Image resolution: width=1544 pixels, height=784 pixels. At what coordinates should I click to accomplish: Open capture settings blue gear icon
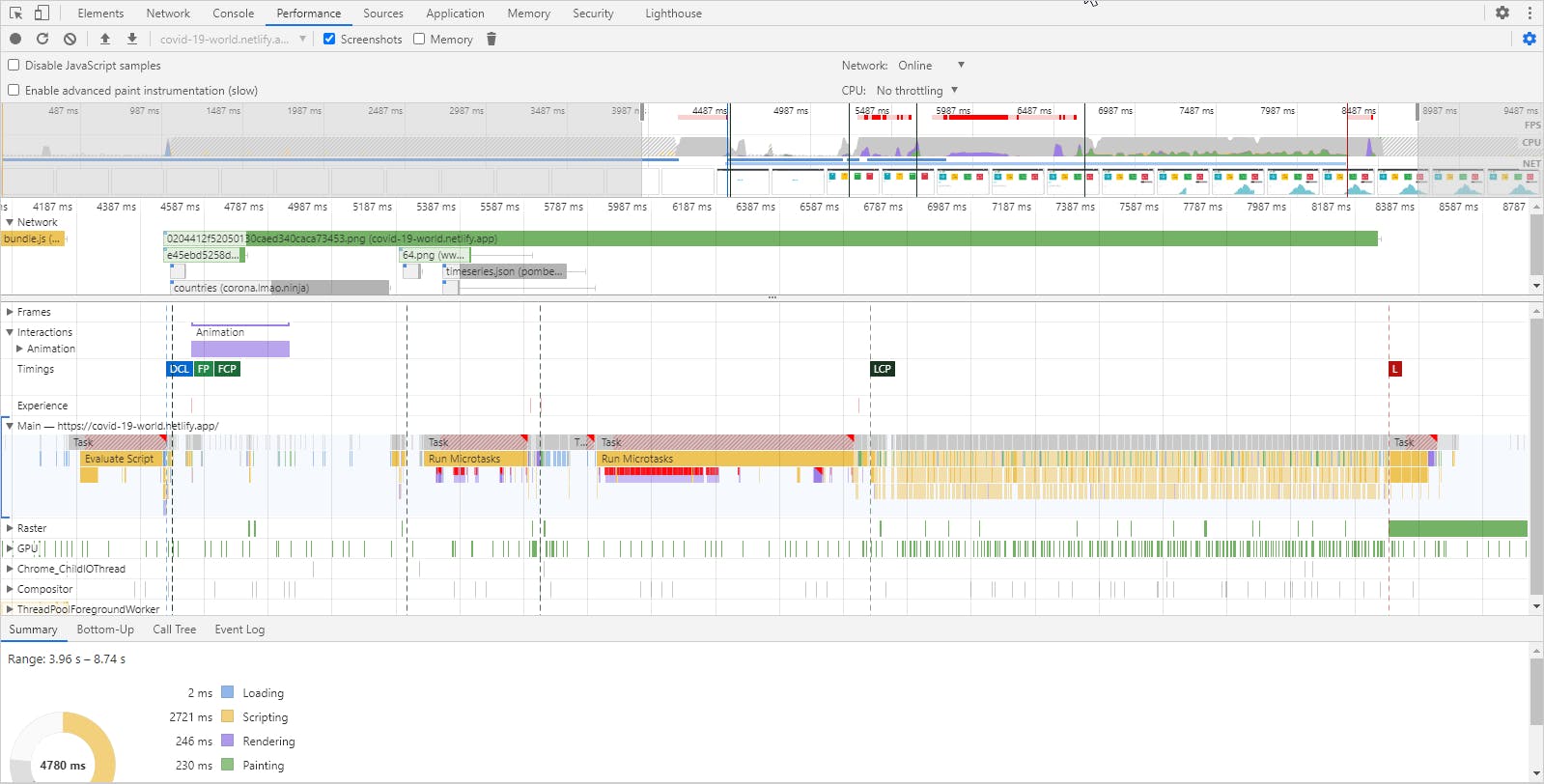1530,39
